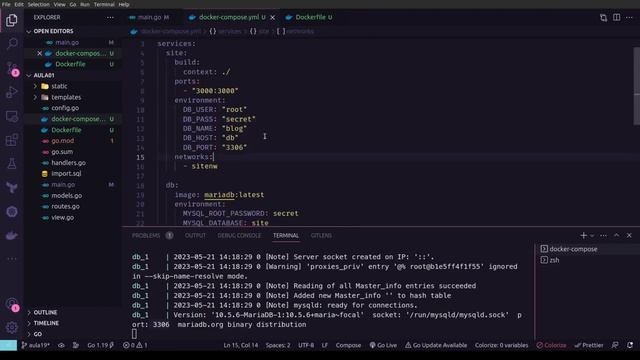Open the File menu
This screenshot has height=360, width=640.
coord(6,4)
